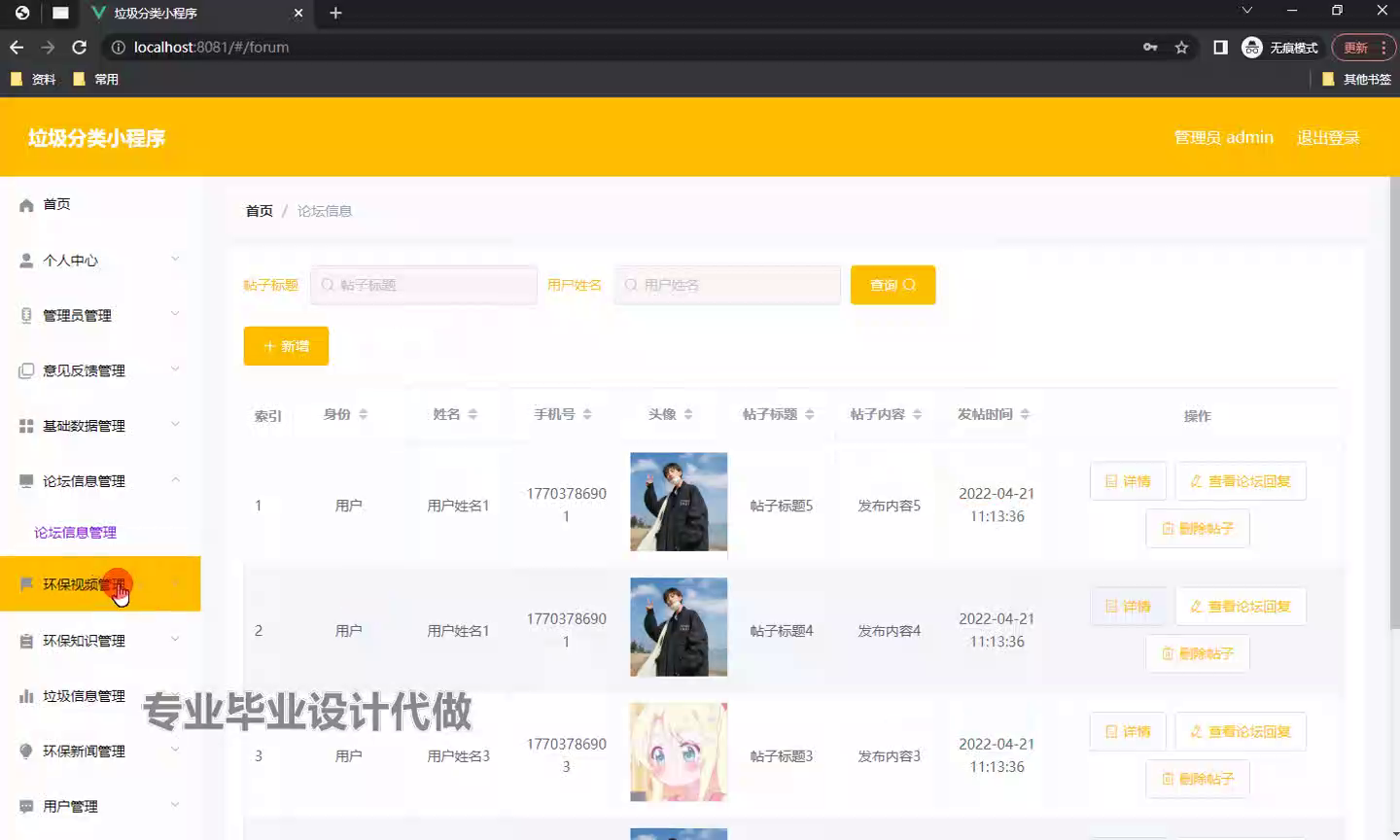This screenshot has height=840, width=1400.
Task: Click 详情 for 帖子标题5 row
Action: pyautogui.click(x=1128, y=481)
